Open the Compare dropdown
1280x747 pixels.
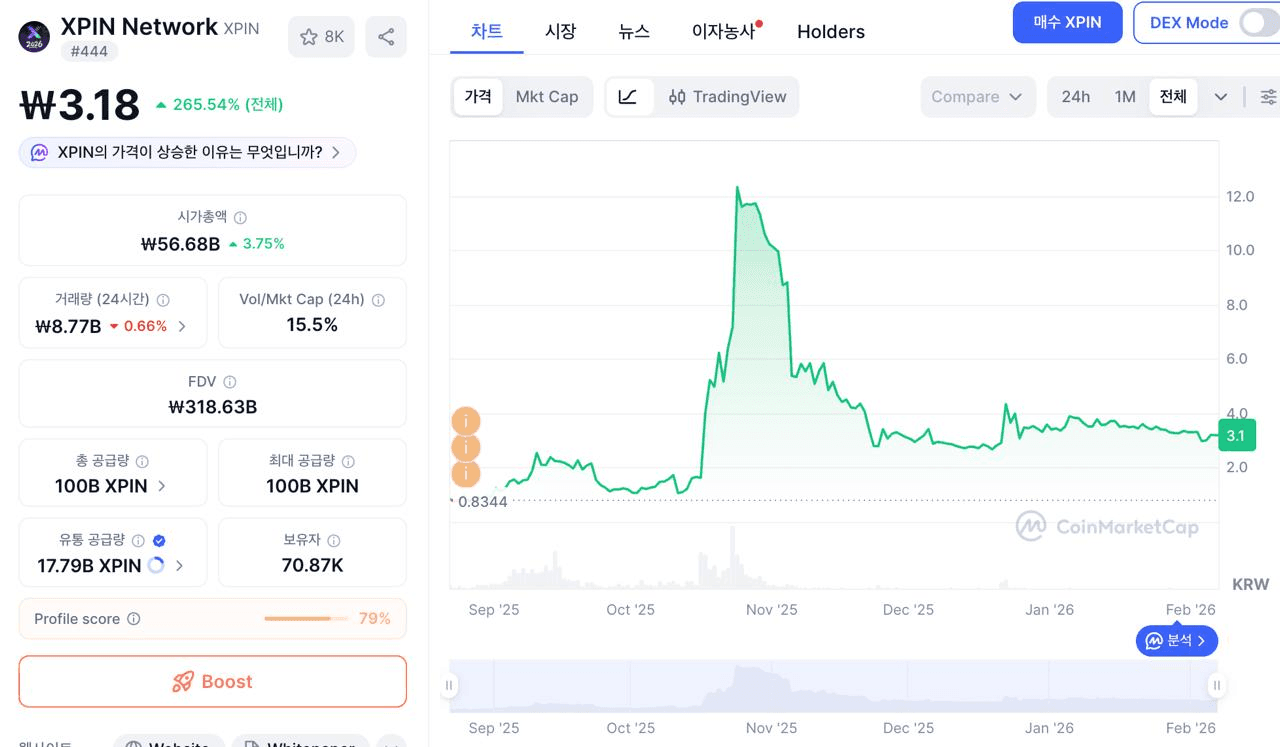click(x=976, y=97)
